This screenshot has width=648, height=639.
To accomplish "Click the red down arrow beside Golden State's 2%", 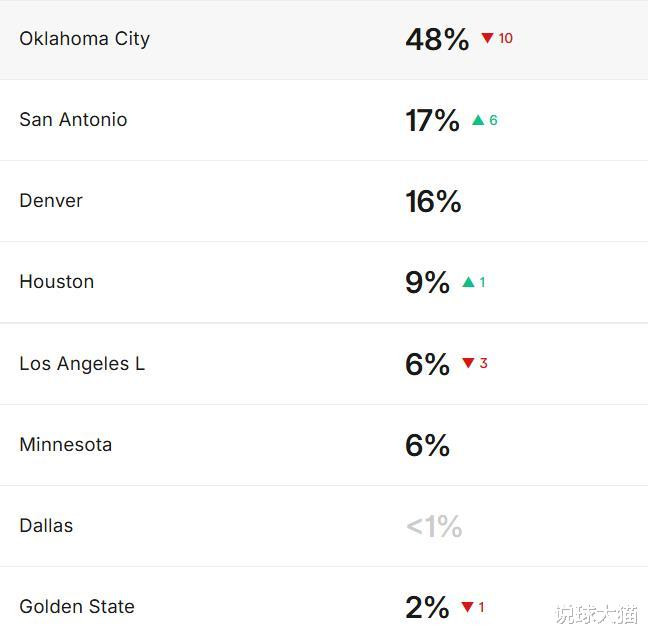I will coord(467,607).
